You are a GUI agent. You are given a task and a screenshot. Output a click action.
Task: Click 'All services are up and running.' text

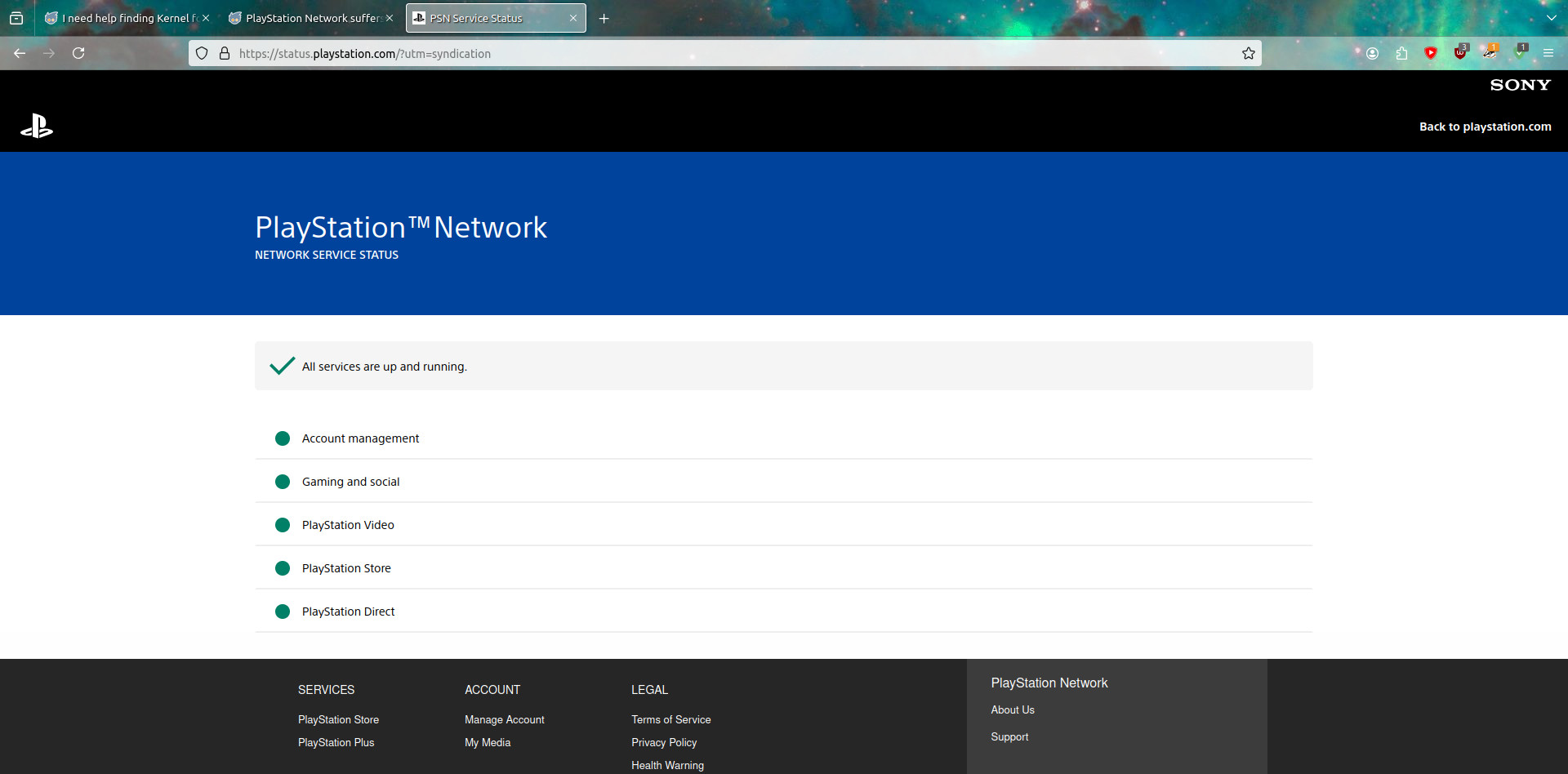385,367
